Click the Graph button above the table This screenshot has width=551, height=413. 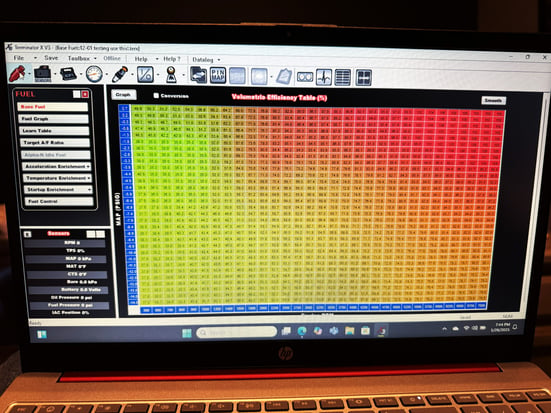(x=123, y=95)
